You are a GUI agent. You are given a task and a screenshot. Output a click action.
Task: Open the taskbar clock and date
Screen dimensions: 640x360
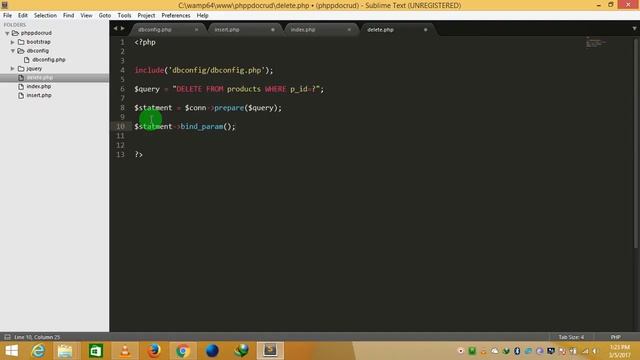[x=620, y=351]
